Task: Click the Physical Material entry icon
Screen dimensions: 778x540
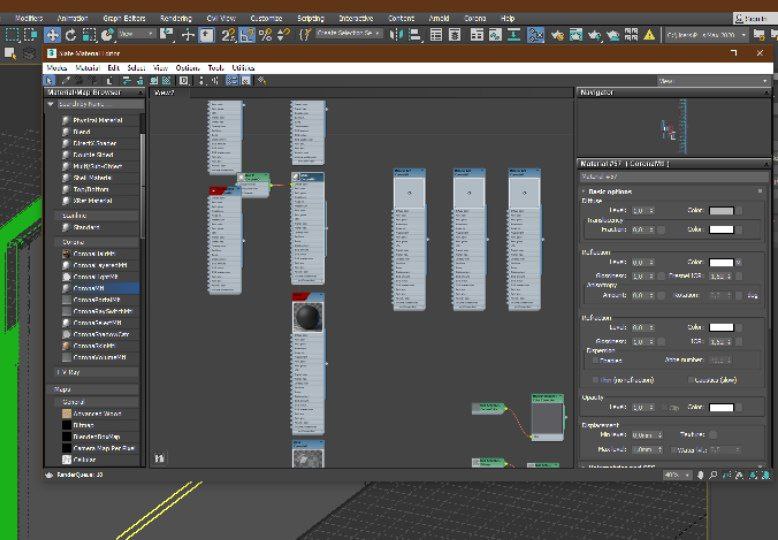Action: pyautogui.click(x=67, y=120)
